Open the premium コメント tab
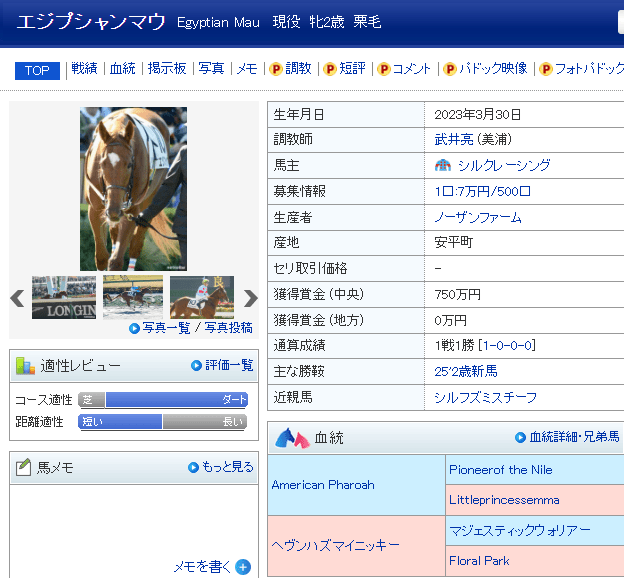The width and height of the screenshot is (624, 578). (411, 68)
